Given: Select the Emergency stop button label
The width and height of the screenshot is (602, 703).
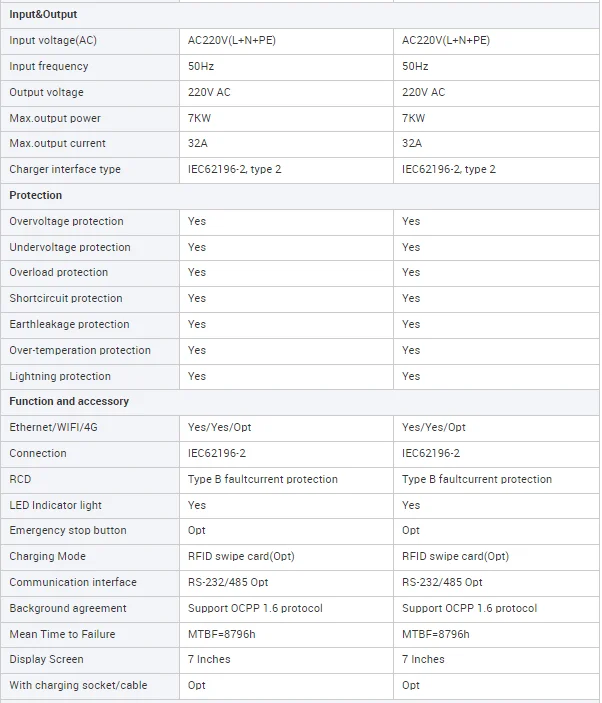Looking at the screenshot, I should pos(68,530).
